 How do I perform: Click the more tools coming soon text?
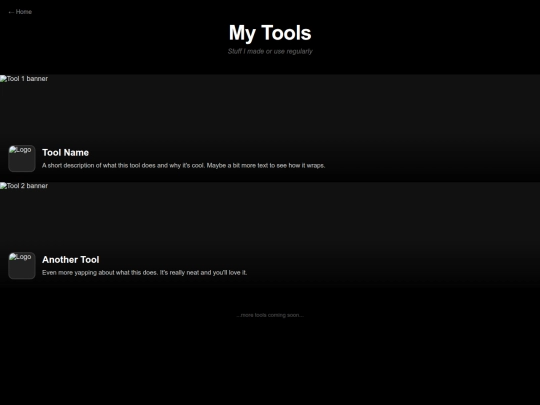tap(270, 315)
